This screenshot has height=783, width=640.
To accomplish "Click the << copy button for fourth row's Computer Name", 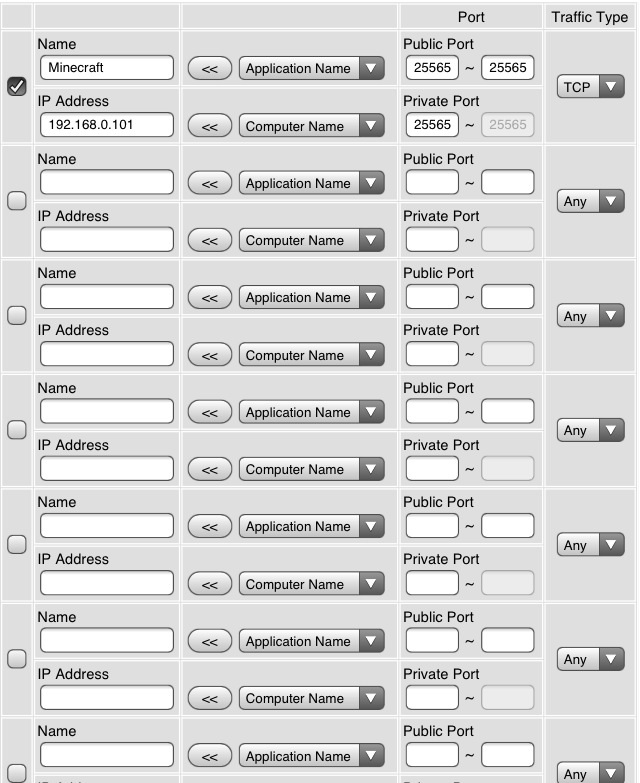I will pos(209,470).
